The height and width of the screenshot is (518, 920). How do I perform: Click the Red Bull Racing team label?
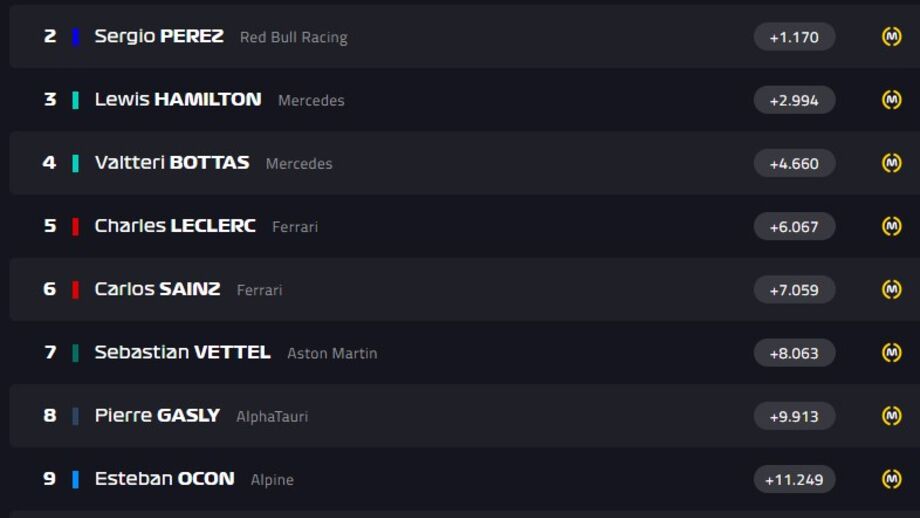pyautogui.click(x=293, y=38)
